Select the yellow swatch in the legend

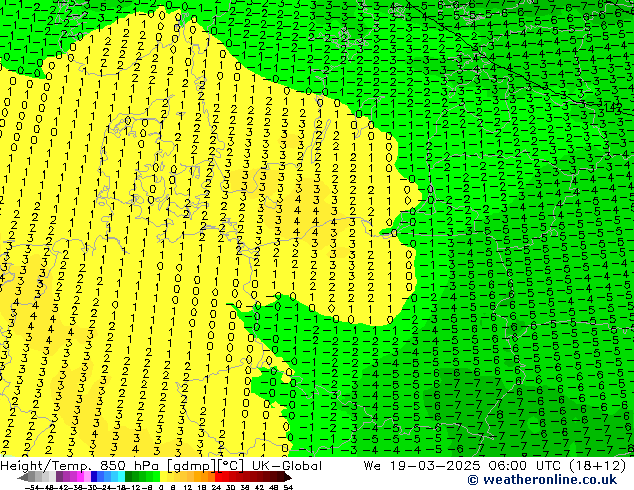click(163, 477)
